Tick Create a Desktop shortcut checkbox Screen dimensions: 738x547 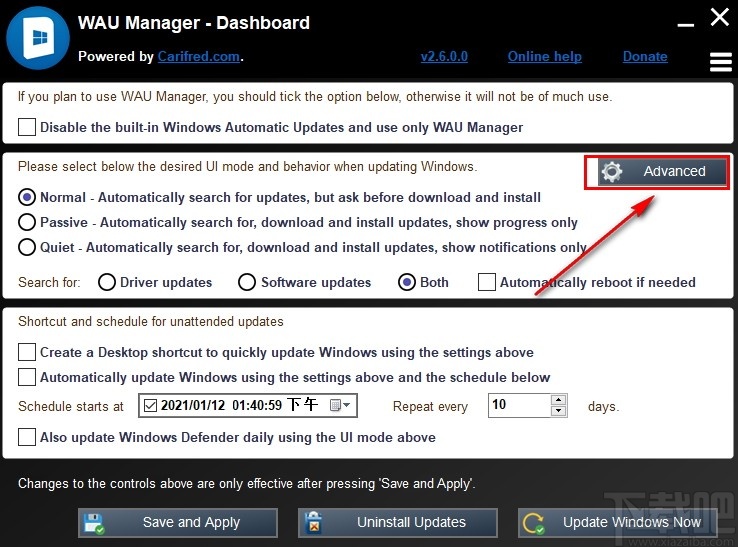27,352
